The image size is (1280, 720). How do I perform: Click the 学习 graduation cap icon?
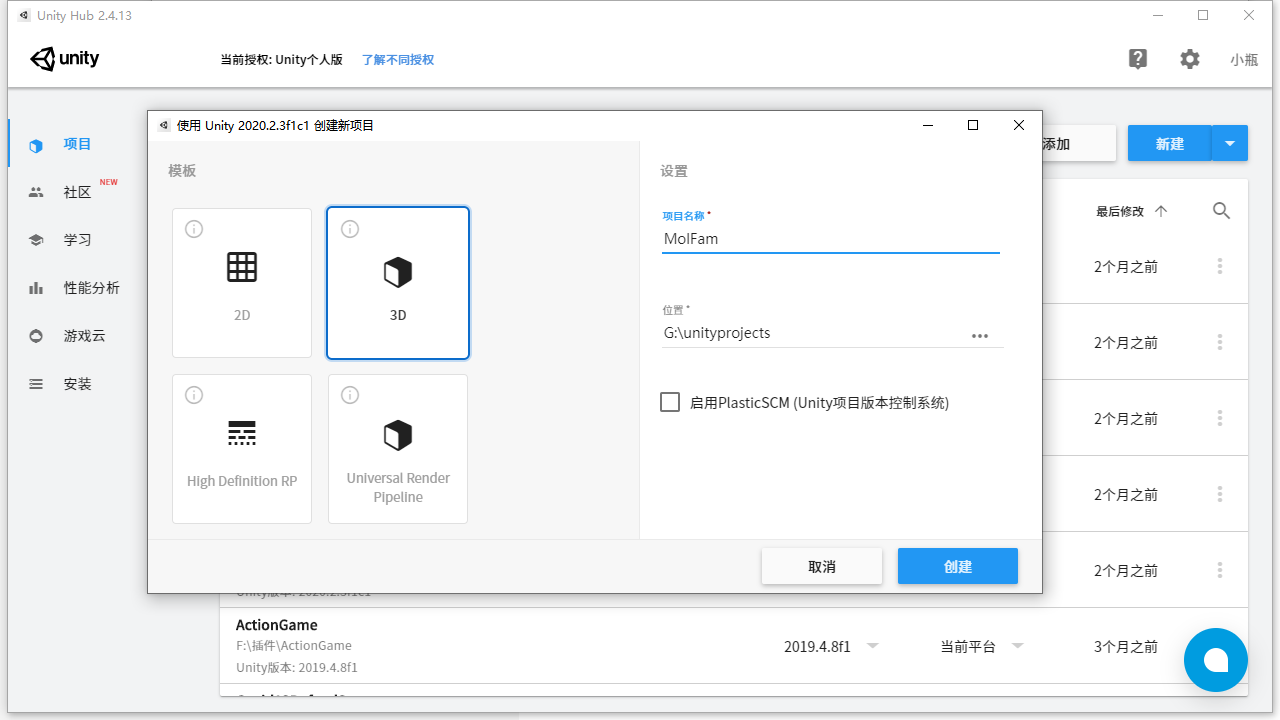point(36,240)
